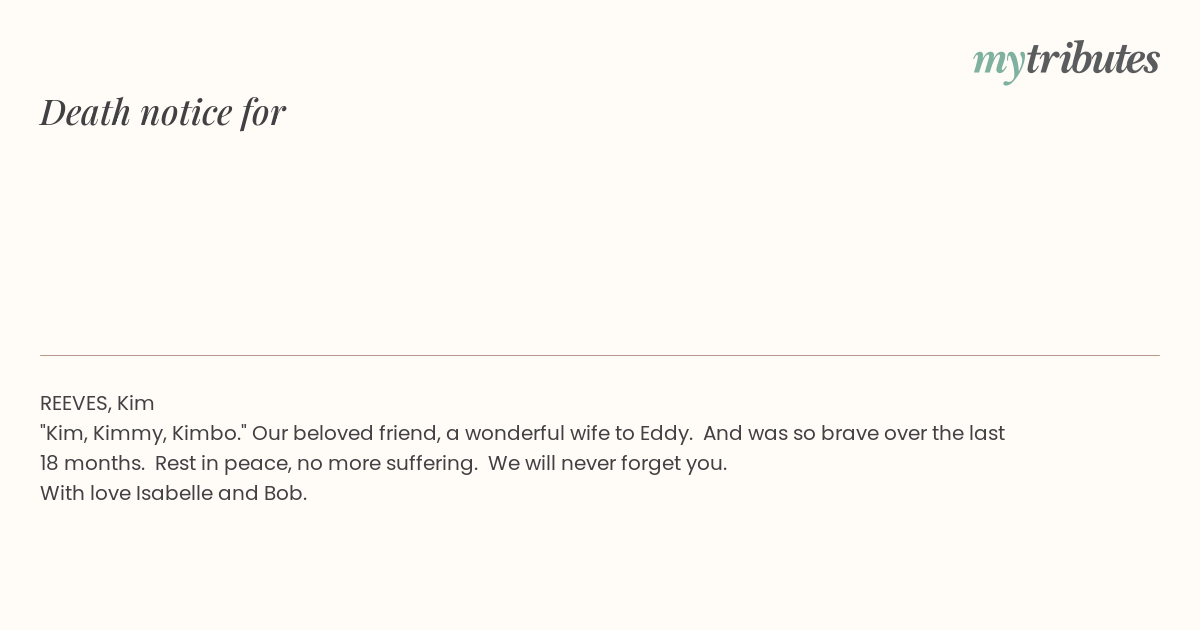Click the name "REEVES, Kim"
The image size is (1200, 630).
click(97, 404)
